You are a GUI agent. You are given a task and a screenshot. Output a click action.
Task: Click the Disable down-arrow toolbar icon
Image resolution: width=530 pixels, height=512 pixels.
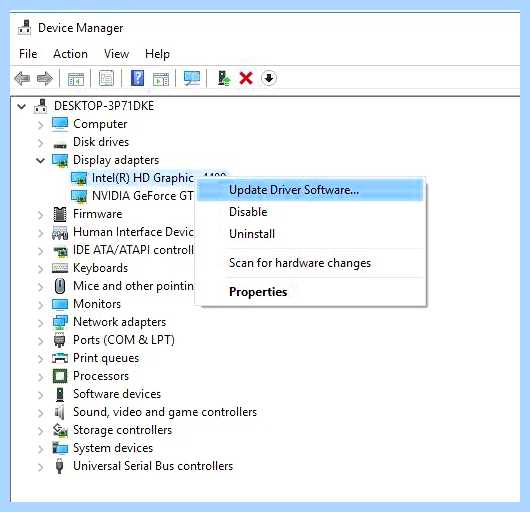click(x=269, y=78)
